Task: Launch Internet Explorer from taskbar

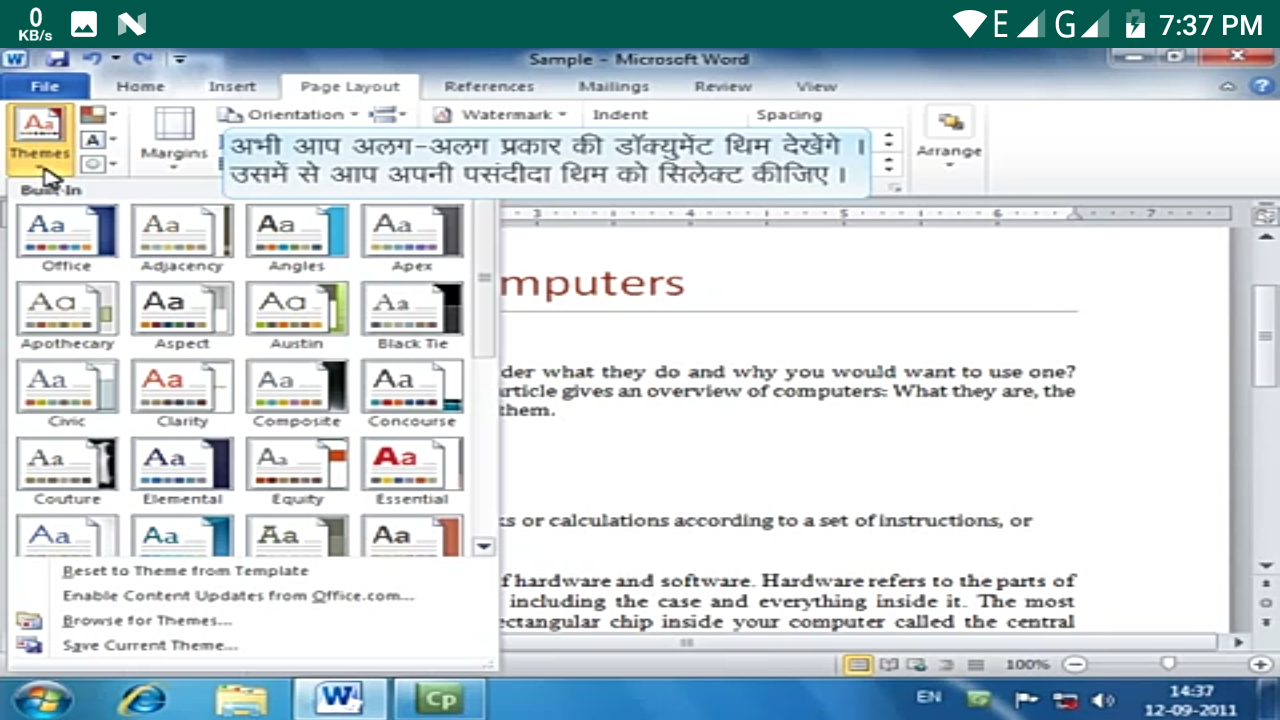Action: (x=142, y=698)
